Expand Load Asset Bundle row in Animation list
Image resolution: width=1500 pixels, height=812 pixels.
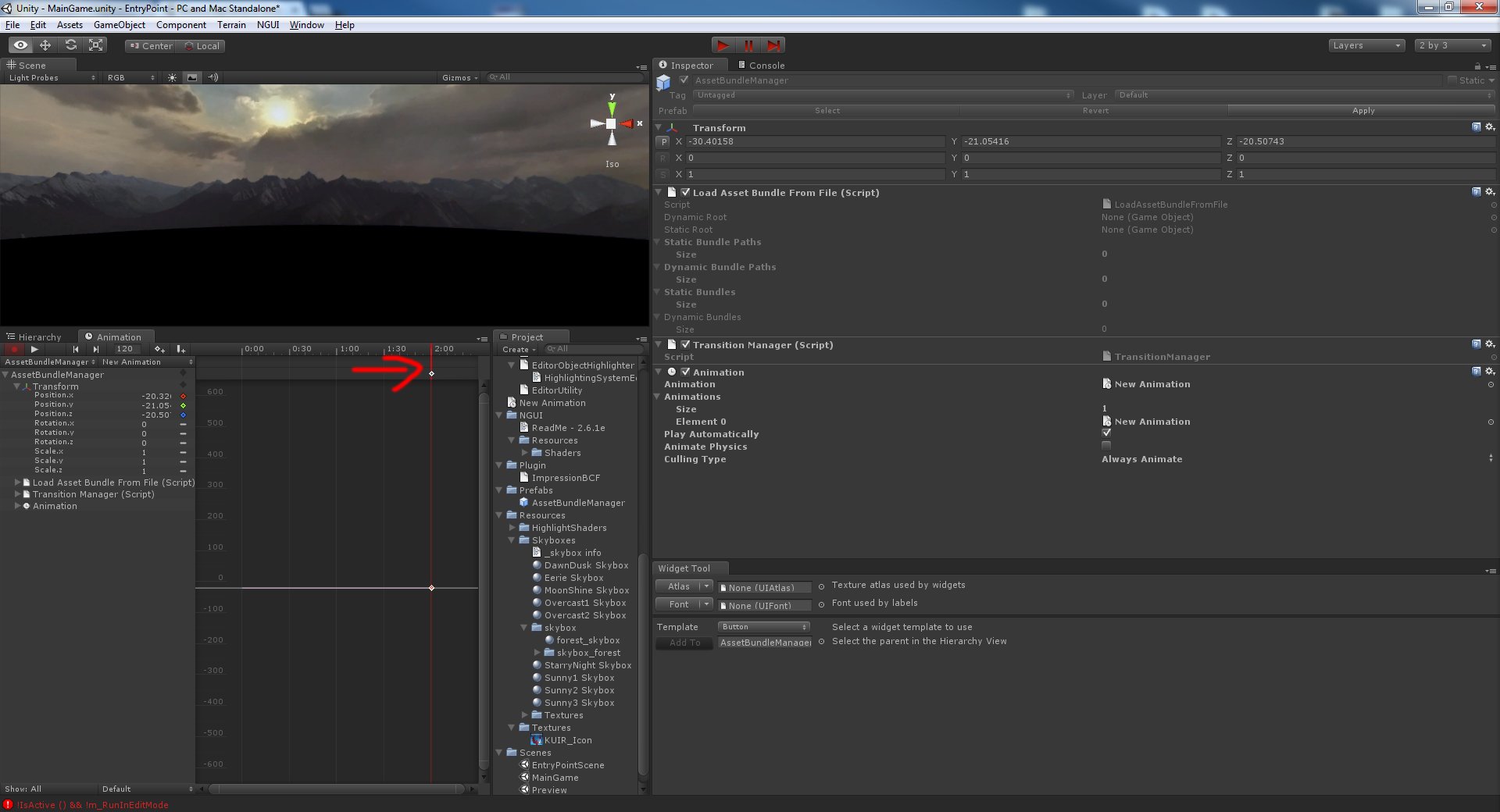pyautogui.click(x=17, y=483)
